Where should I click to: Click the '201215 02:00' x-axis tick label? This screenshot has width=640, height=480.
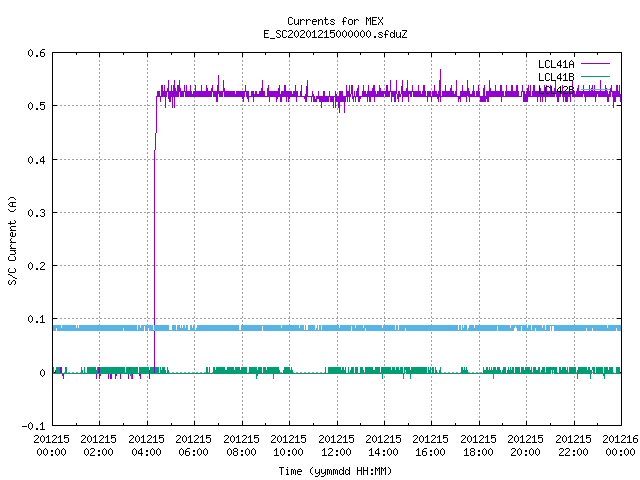click(98, 445)
